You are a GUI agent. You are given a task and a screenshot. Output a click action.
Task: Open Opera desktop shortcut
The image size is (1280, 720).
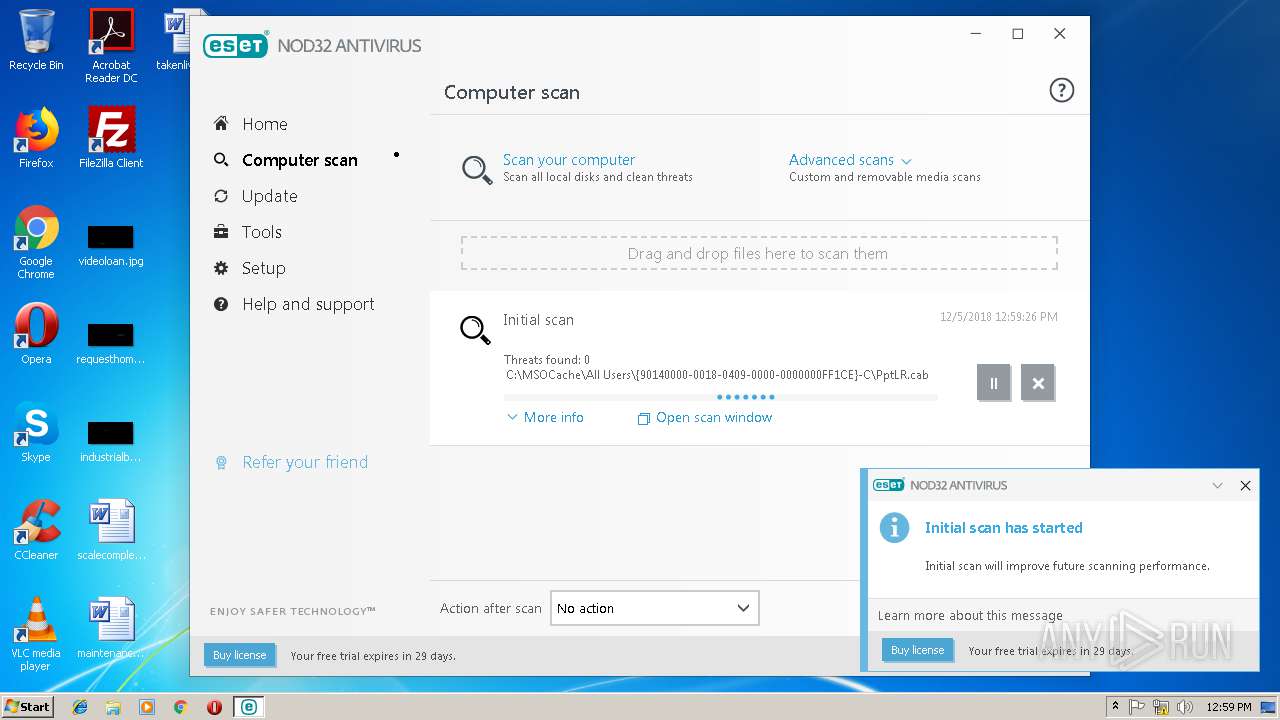(36, 334)
